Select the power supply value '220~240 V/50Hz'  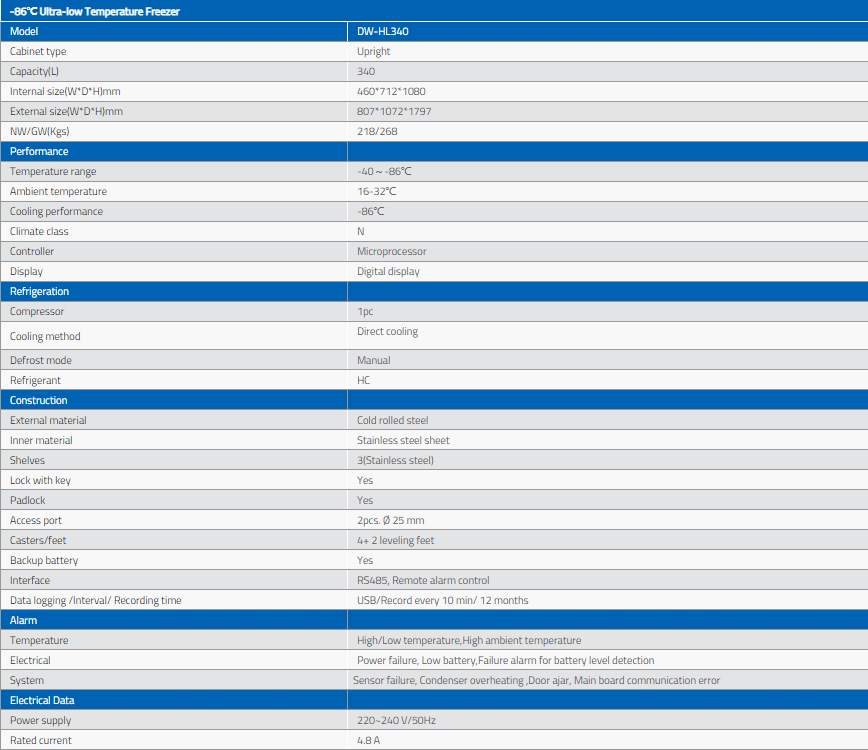click(396, 720)
